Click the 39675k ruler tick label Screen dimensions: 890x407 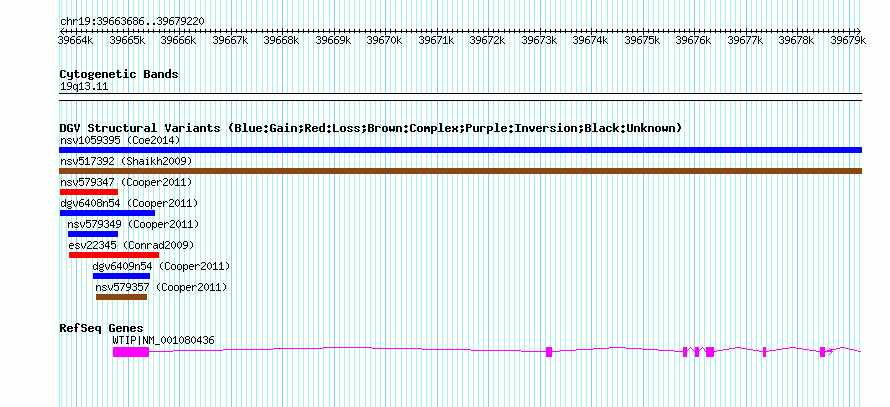[643, 40]
